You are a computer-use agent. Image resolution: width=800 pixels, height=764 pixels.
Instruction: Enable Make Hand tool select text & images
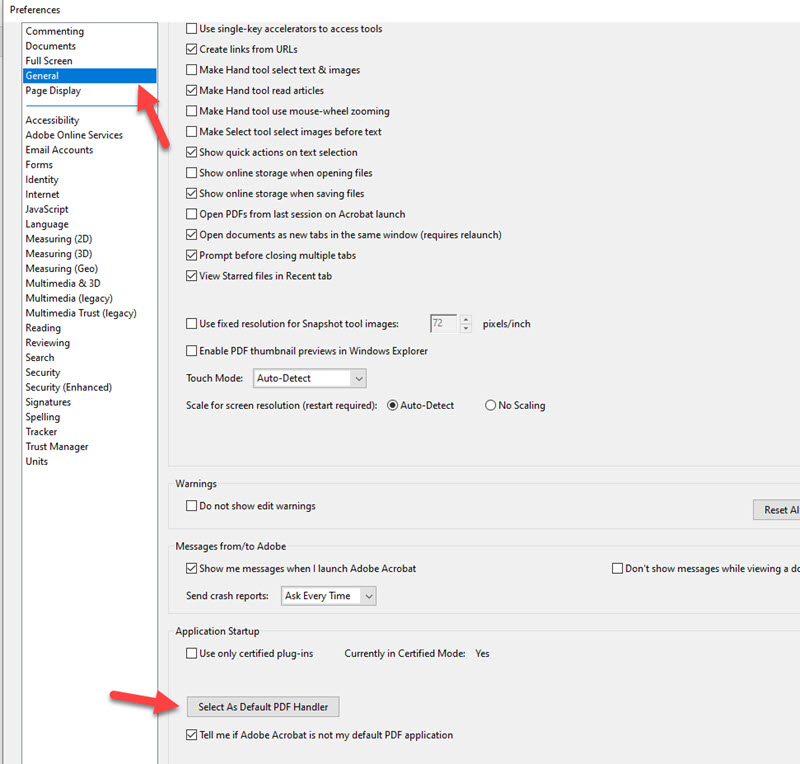pos(190,69)
